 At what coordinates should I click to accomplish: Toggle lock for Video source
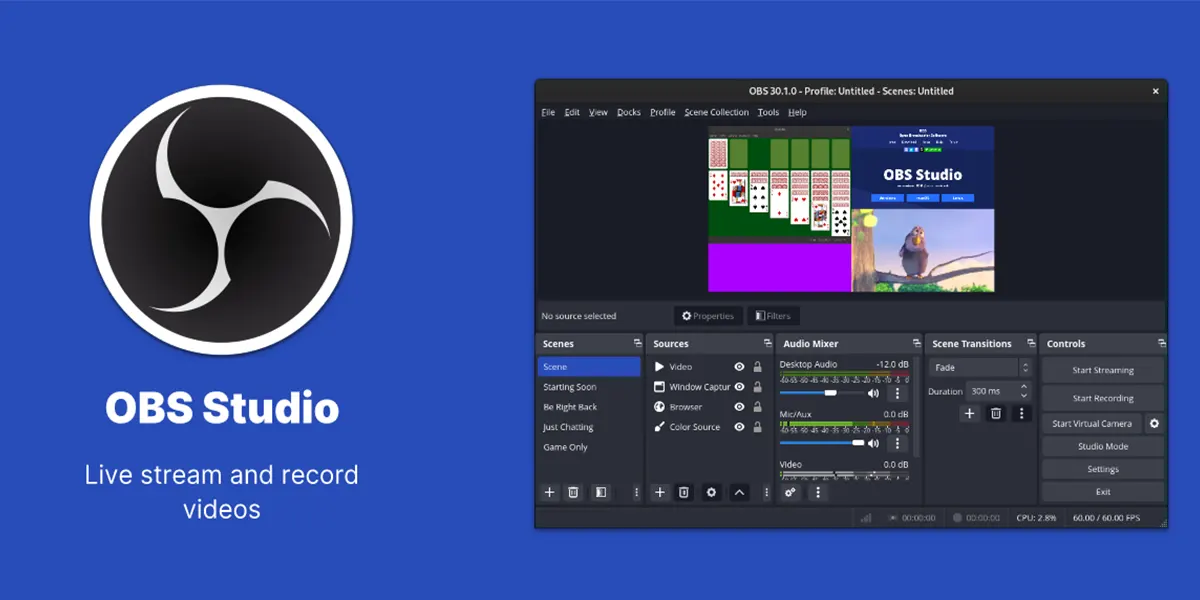tap(757, 367)
